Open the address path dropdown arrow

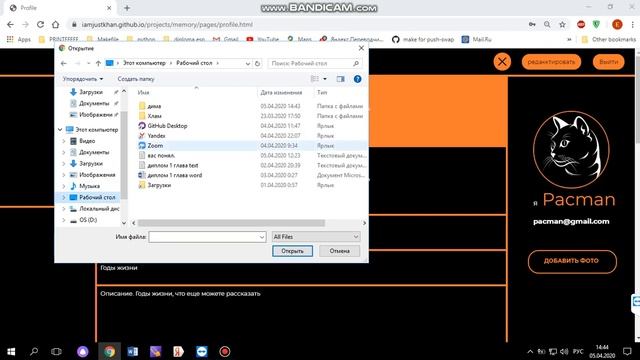pos(247,64)
